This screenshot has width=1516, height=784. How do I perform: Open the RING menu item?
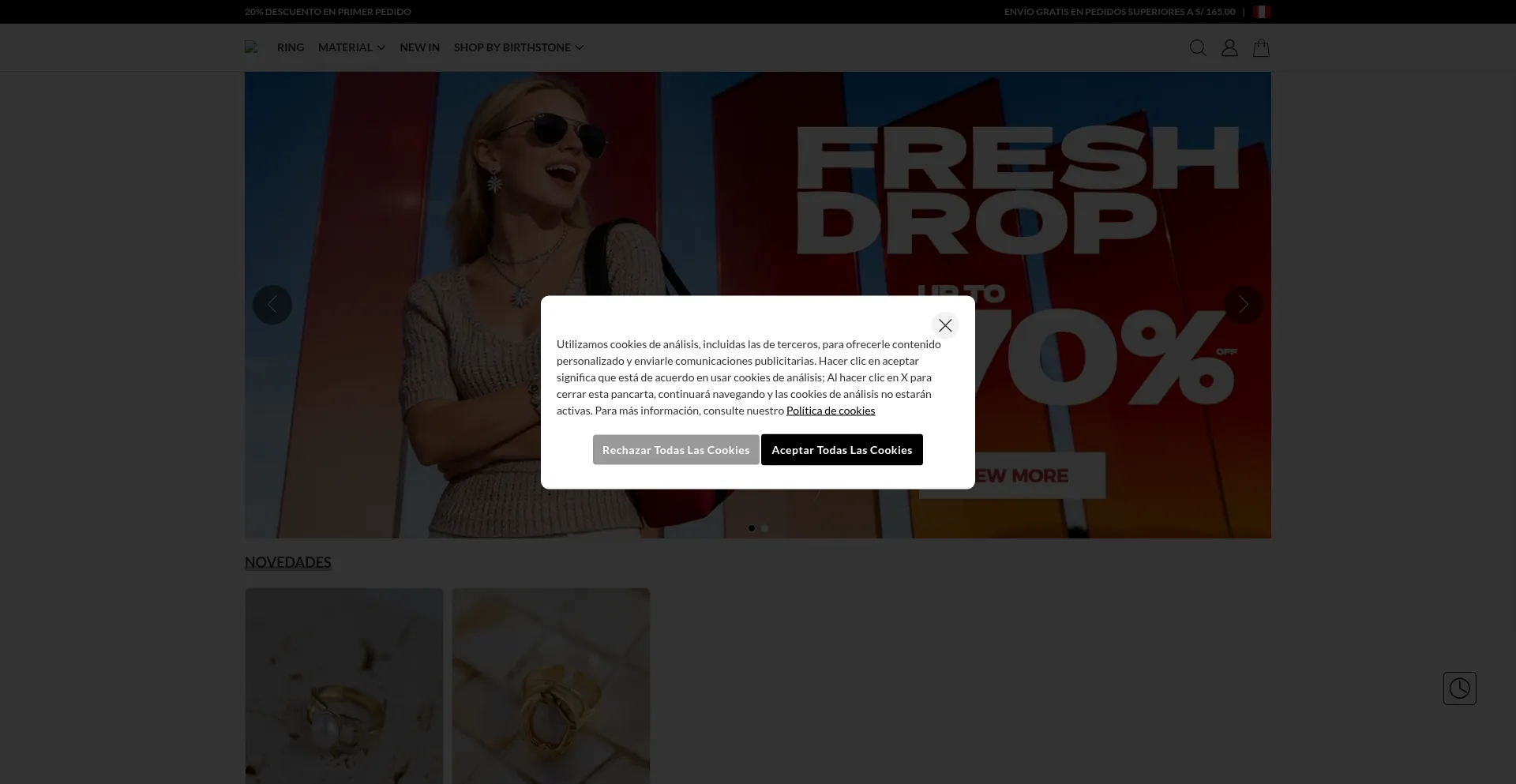pyautogui.click(x=291, y=47)
